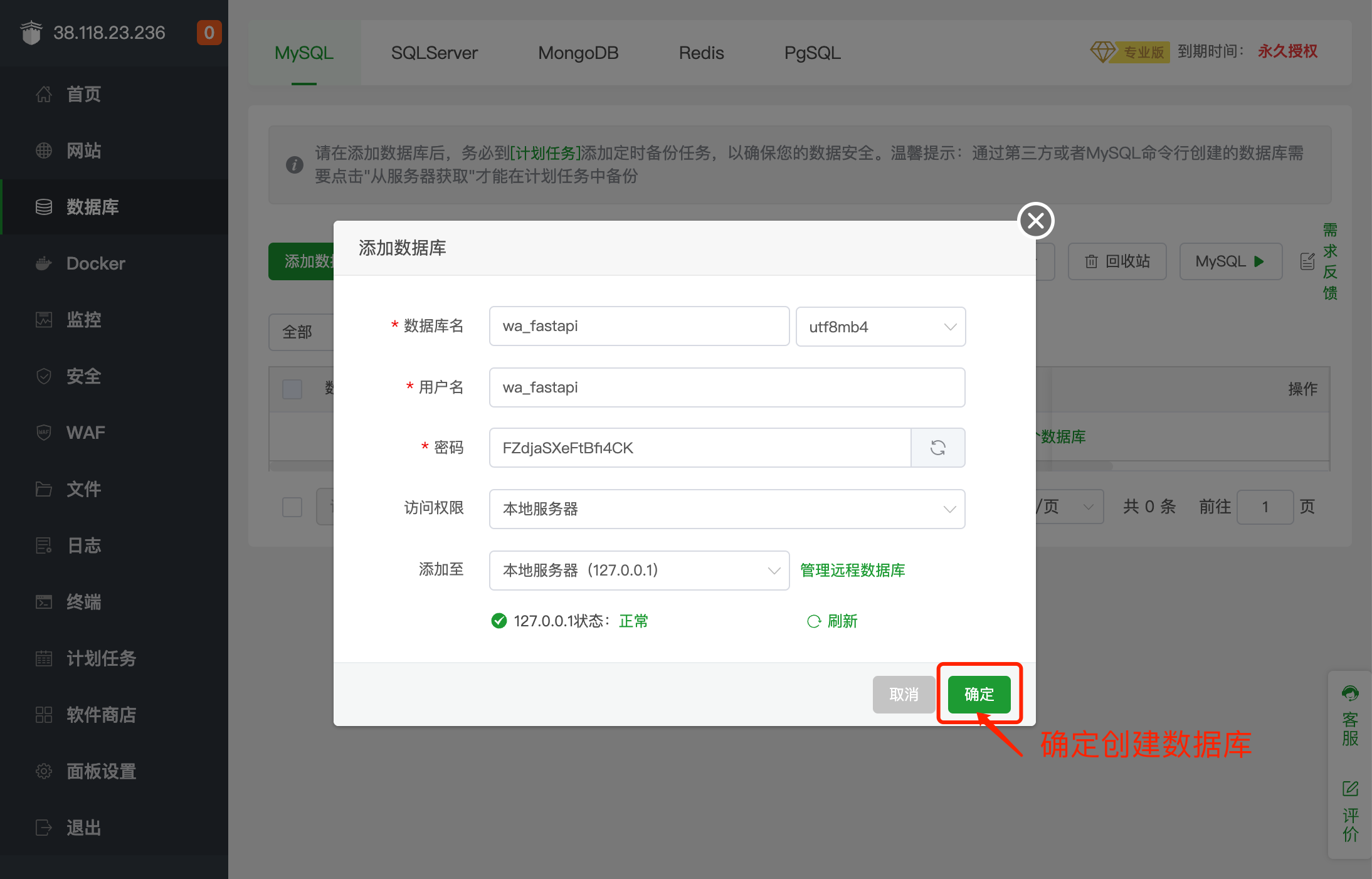1372x879 pixels.
Task: Switch to the Redis tab
Action: click(x=701, y=53)
